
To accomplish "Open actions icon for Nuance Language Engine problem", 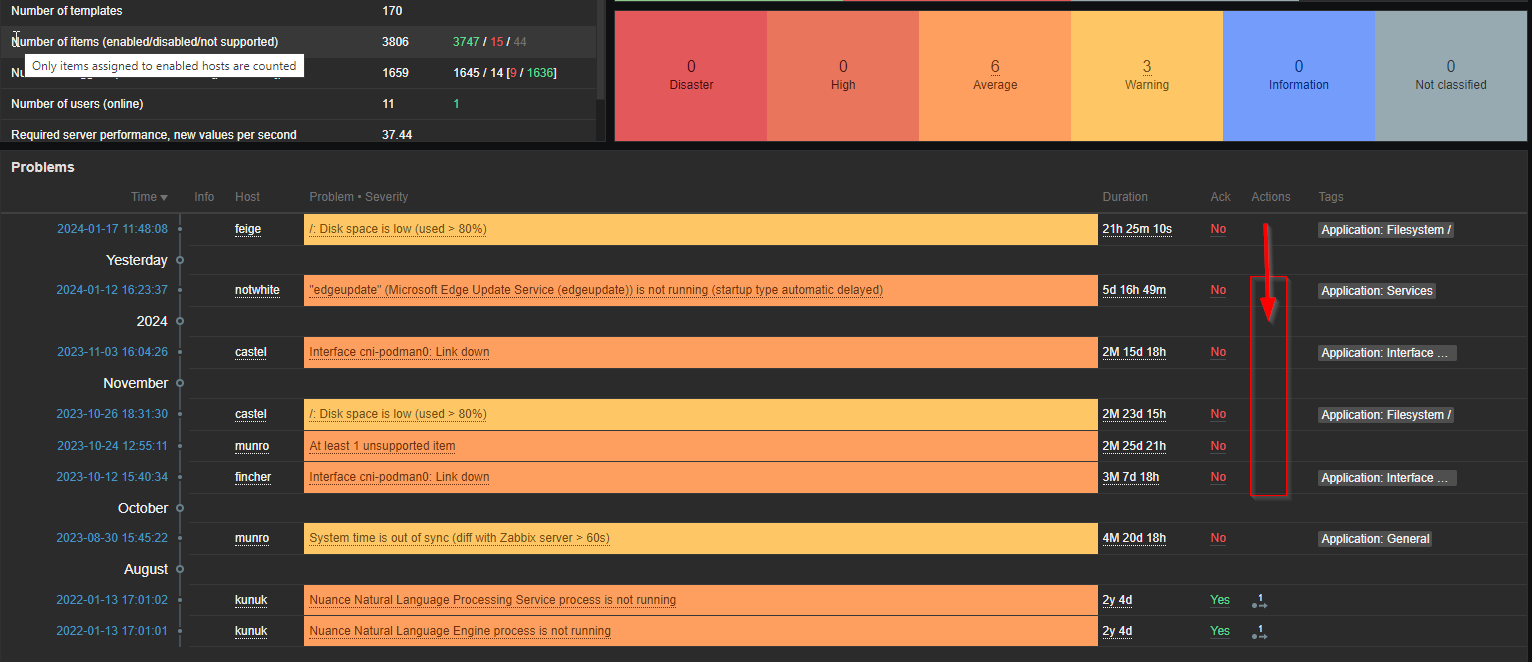I will pyautogui.click(x=1258, y=632).
